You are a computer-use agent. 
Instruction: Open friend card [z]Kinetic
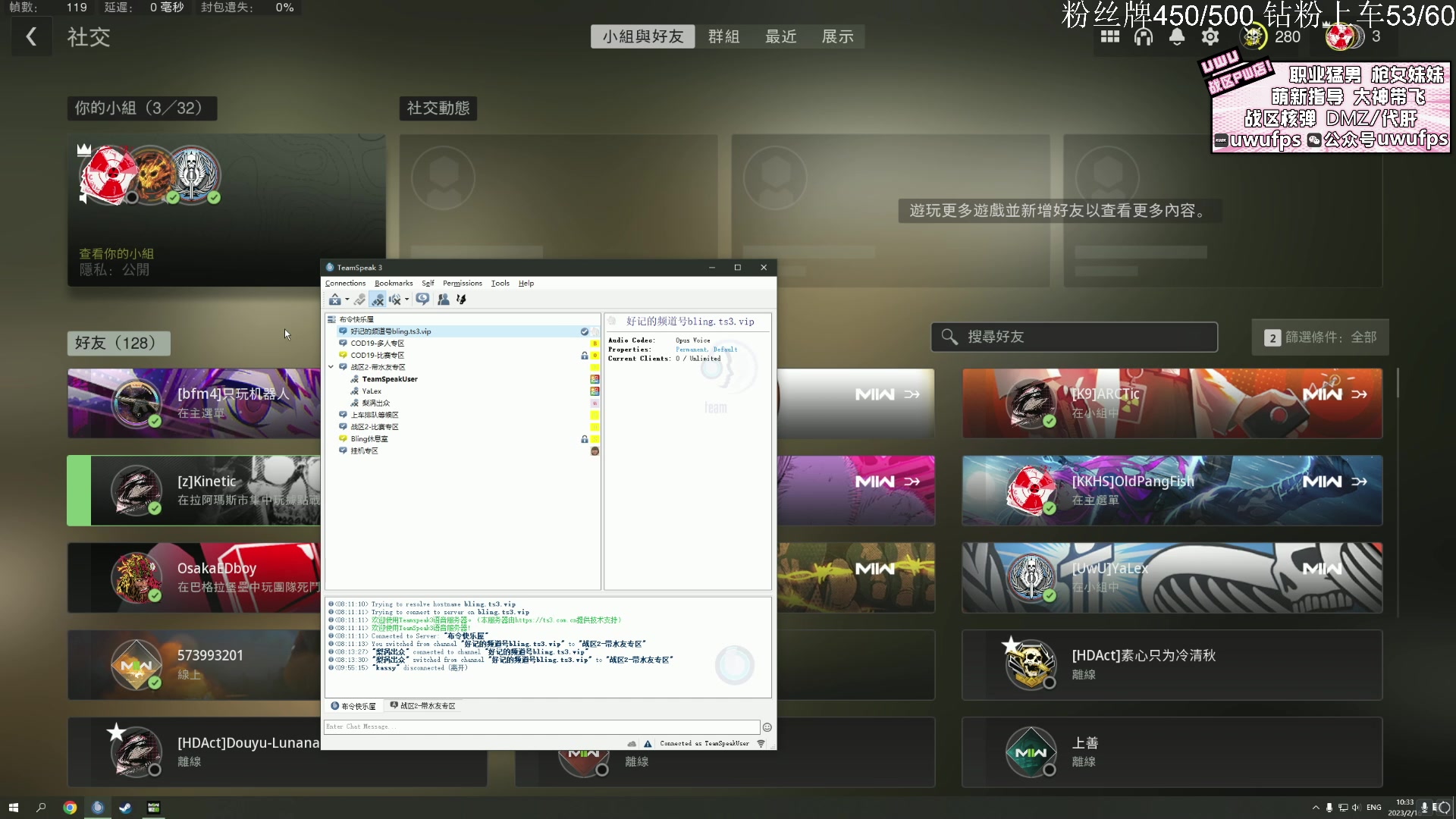pyautogui.click(x=194, y=491)
